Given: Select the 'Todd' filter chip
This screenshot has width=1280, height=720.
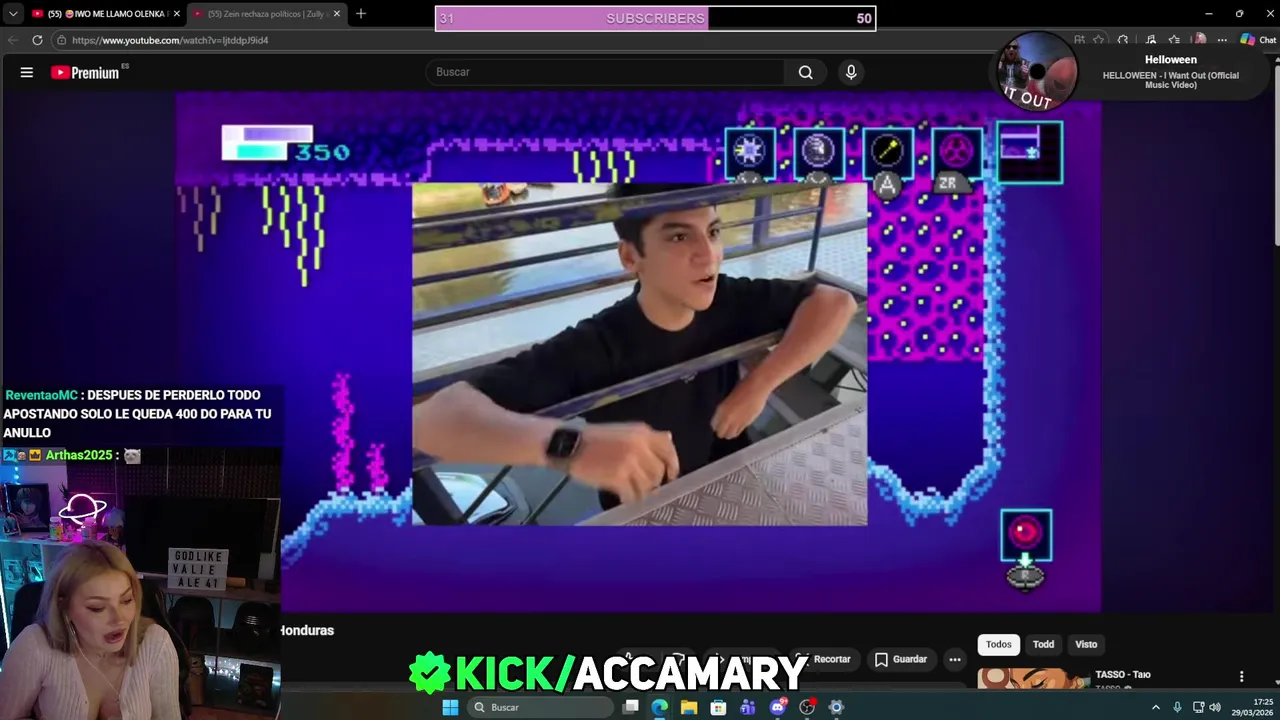Looking at the screenshot, I should pyautogui.click(x=1043, y=645).
